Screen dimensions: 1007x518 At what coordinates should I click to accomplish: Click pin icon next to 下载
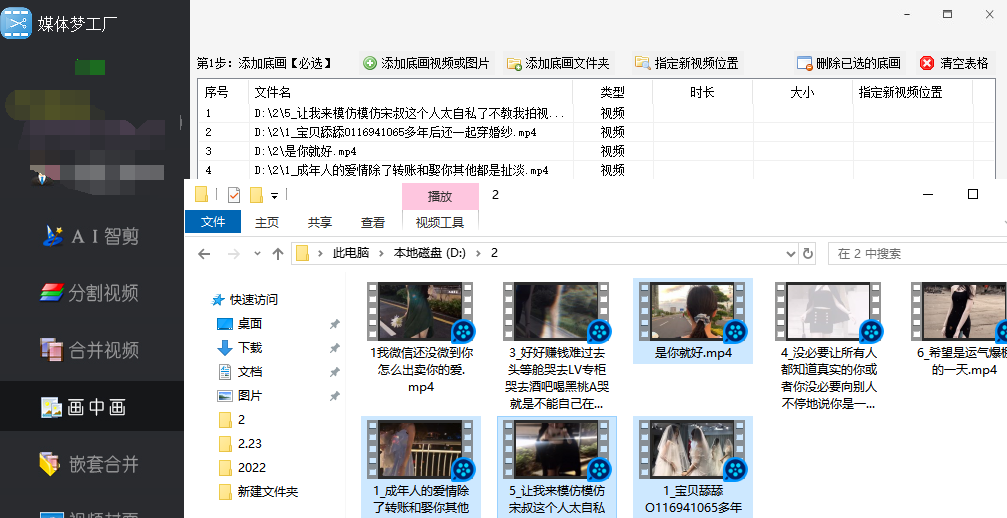pos(335,348)
